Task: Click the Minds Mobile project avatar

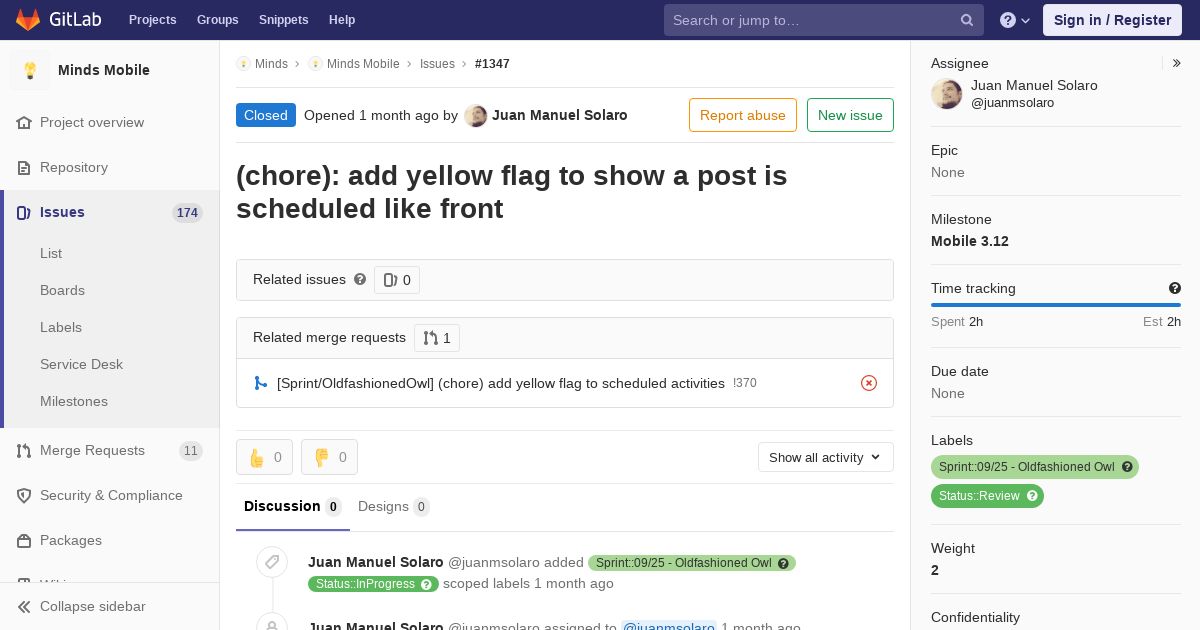Action: pos(30,70)
